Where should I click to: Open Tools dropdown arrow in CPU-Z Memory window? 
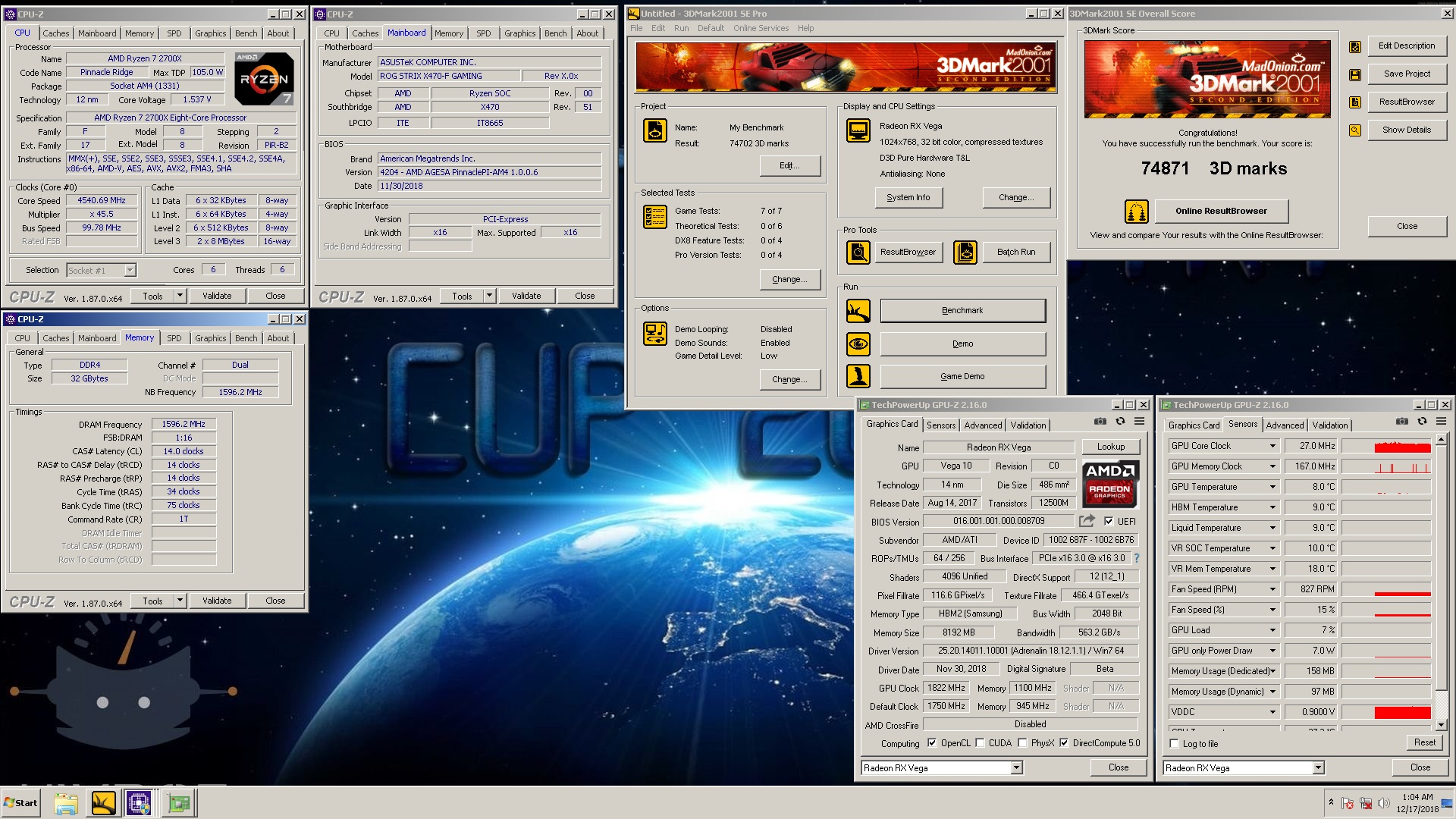[x=180, y=601]
